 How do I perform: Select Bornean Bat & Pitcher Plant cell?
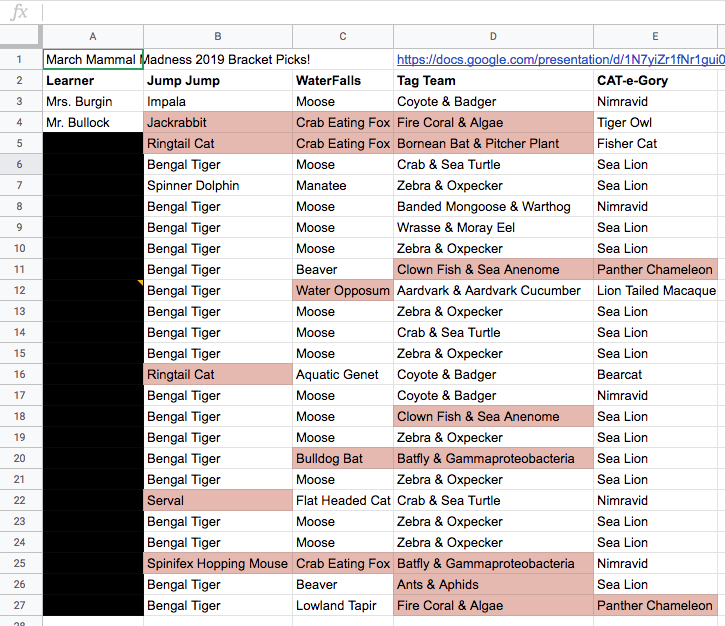(493, 143)
